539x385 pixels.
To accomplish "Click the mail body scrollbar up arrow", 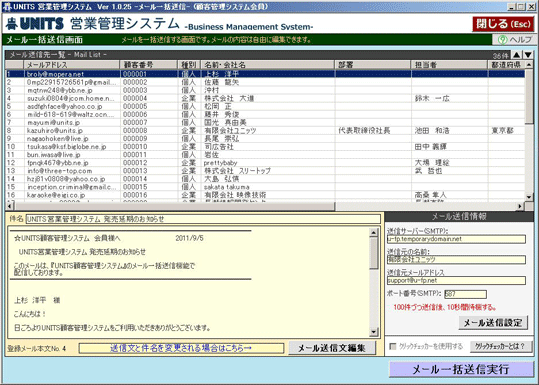I will (374, 233).
